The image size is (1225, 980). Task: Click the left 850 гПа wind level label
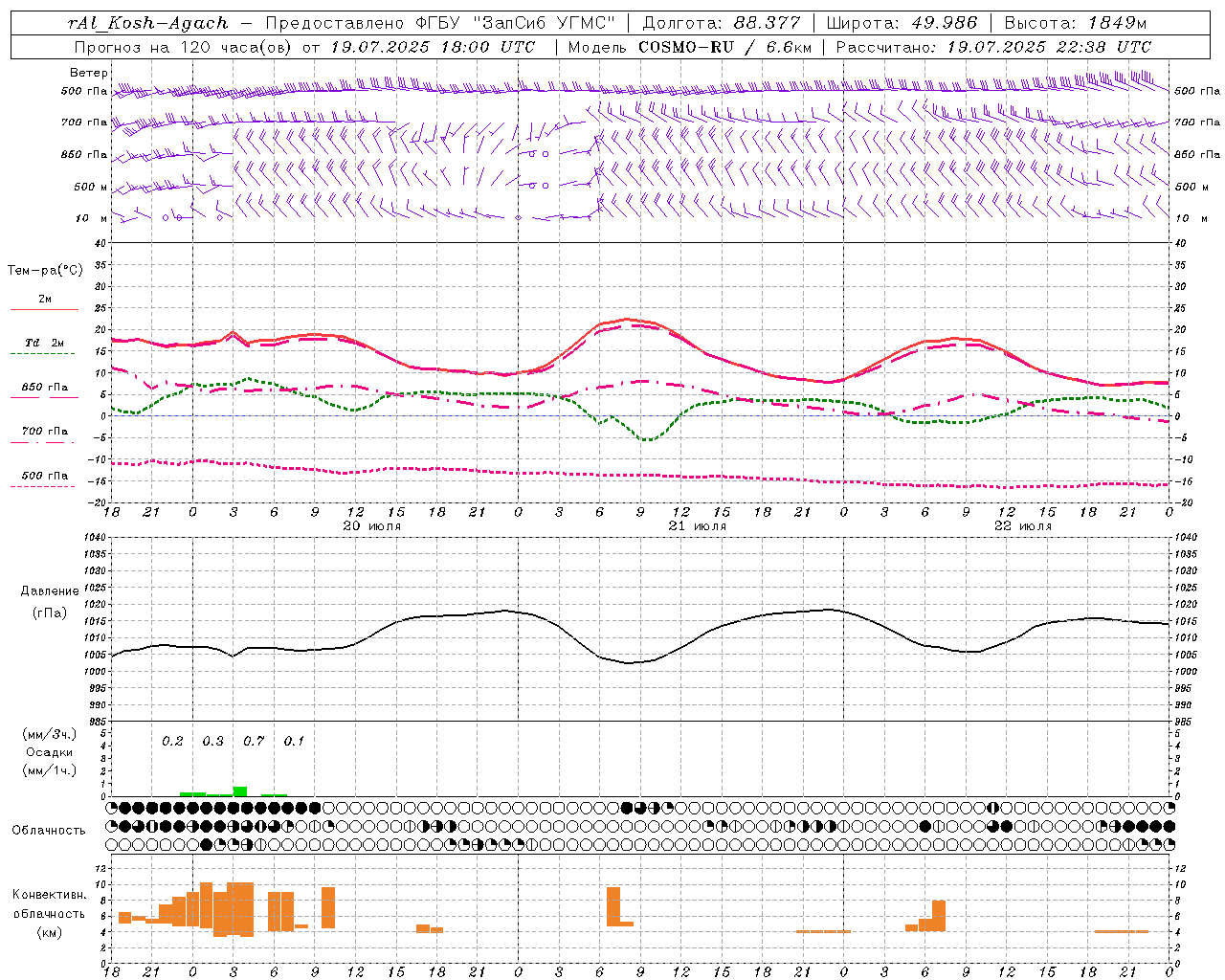pos(84,154)
